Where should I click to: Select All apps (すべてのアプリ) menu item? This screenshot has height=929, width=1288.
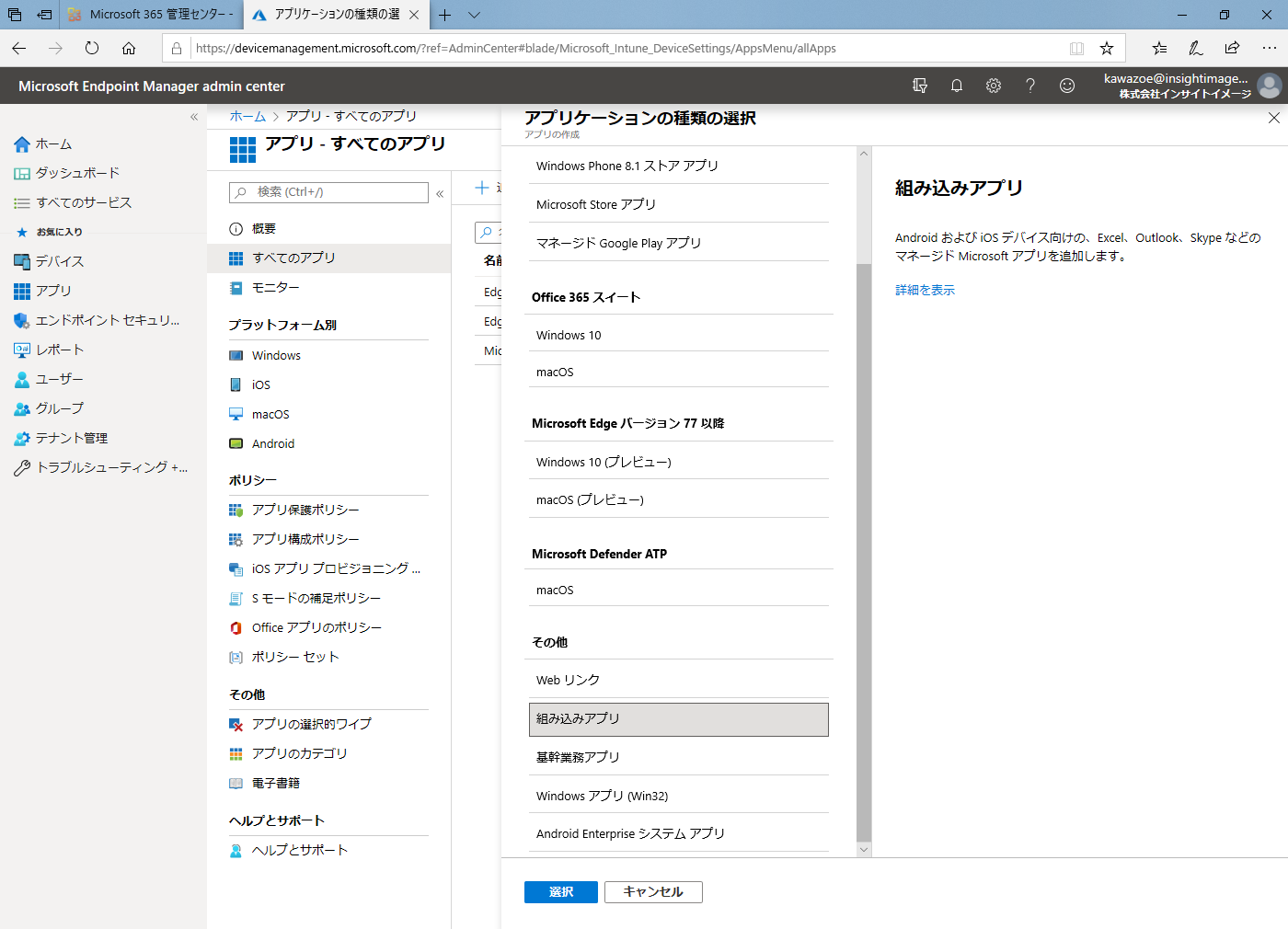pyautogui.click(x=328, y=258)
